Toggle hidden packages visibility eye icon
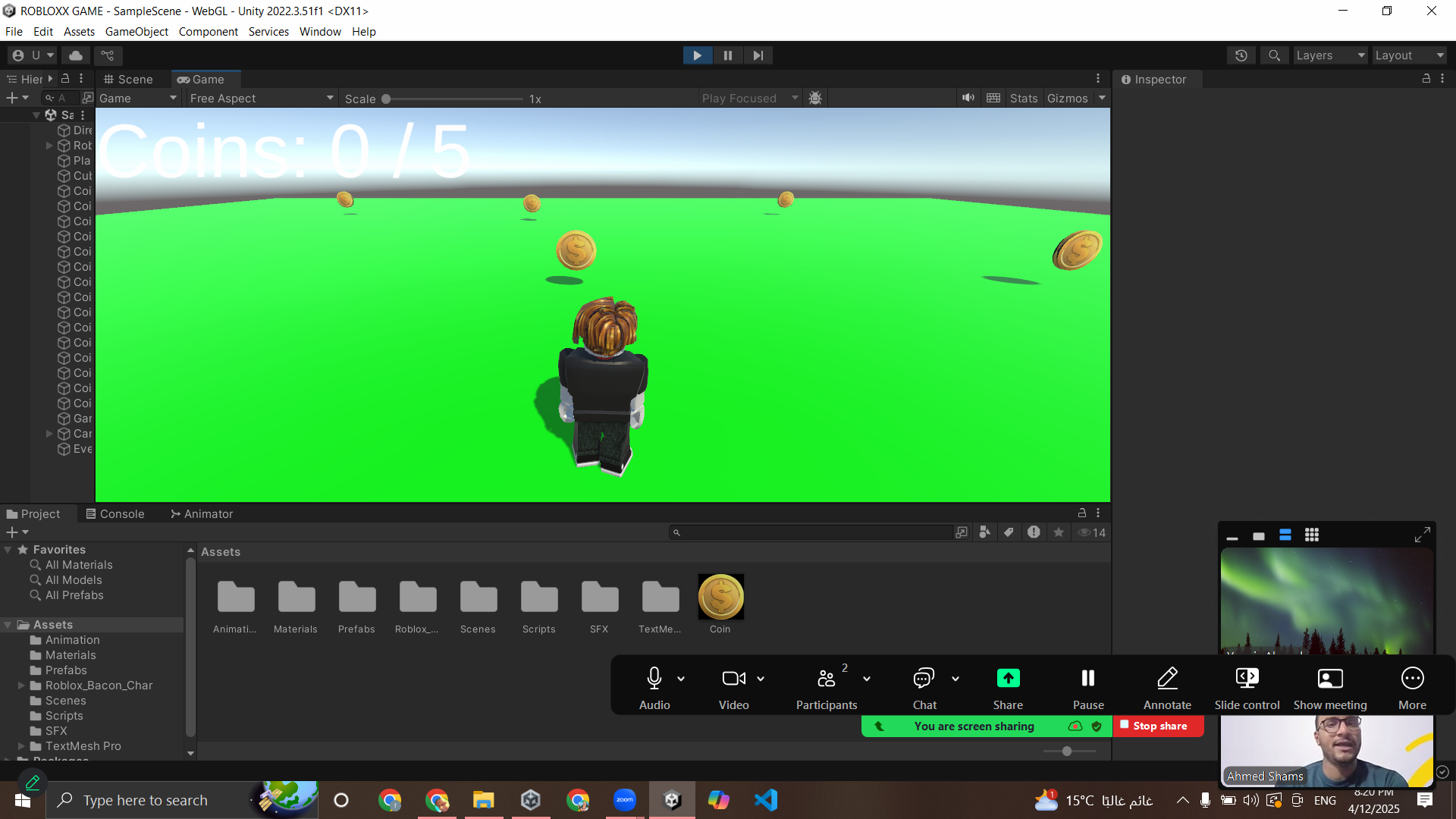The image size is (1456, 819). (1092, 532)
